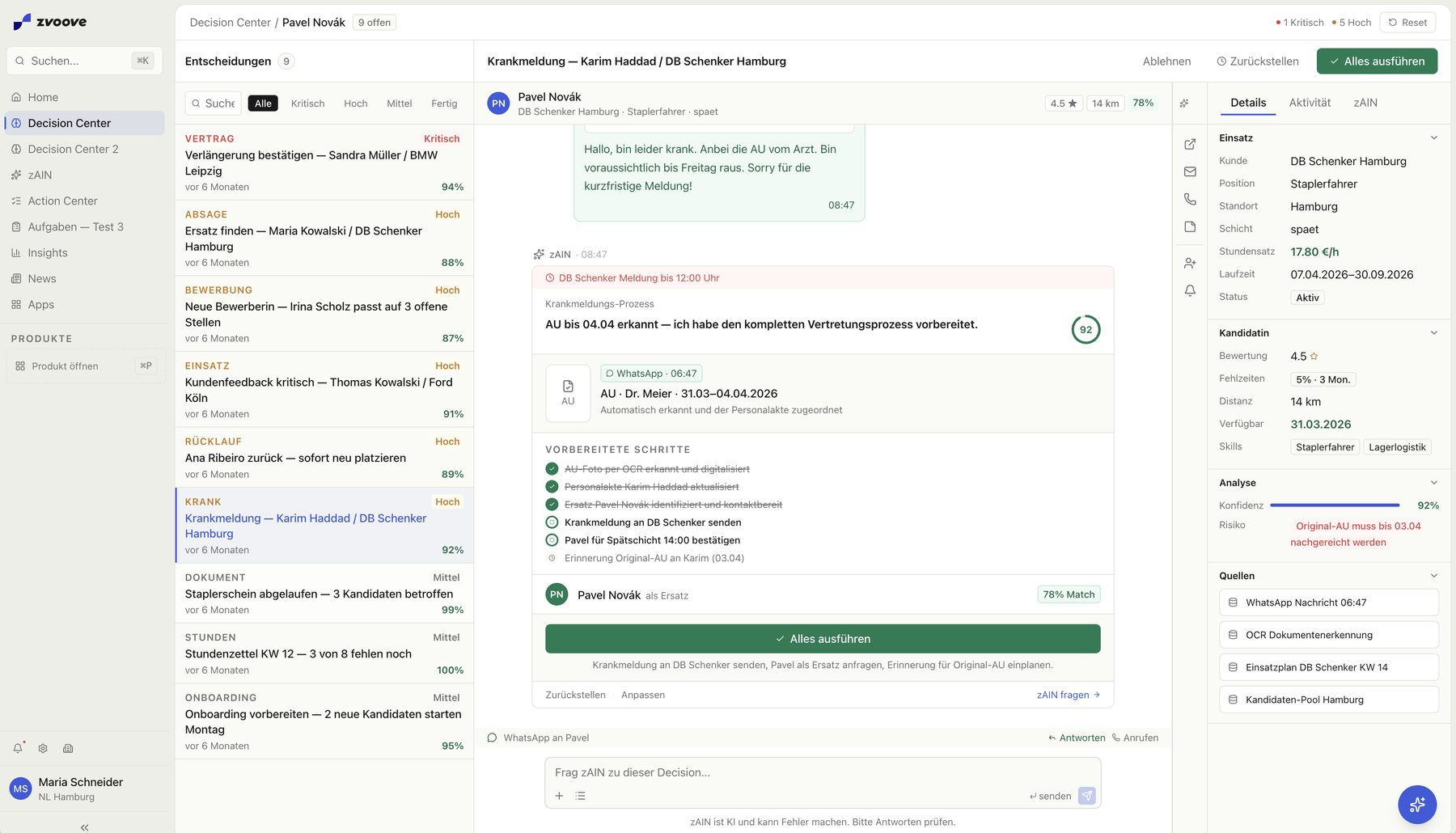The image size is (1456, 833).
Task: Collapse the Kandidatin section
Action: 1433,332
